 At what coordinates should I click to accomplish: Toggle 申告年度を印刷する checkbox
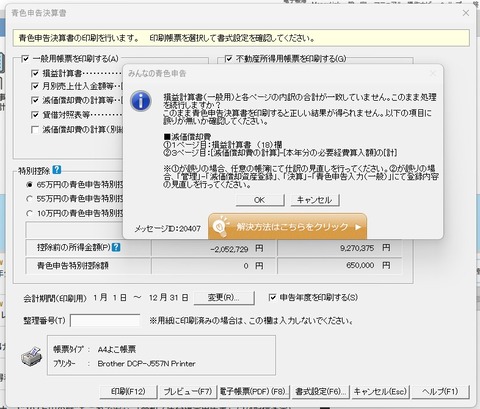pos(272,297)
